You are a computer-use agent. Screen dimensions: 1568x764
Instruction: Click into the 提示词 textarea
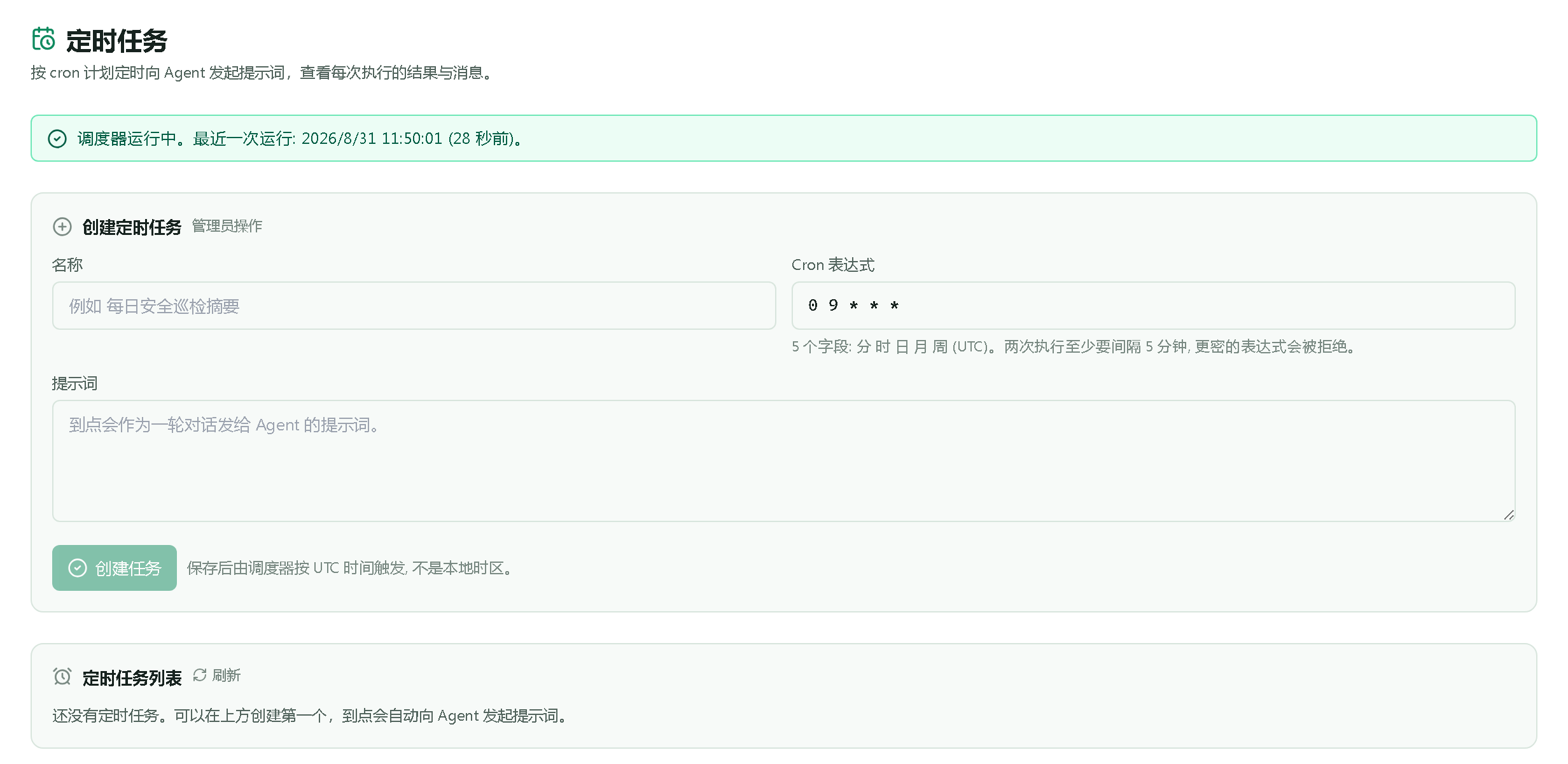point(783,461)
